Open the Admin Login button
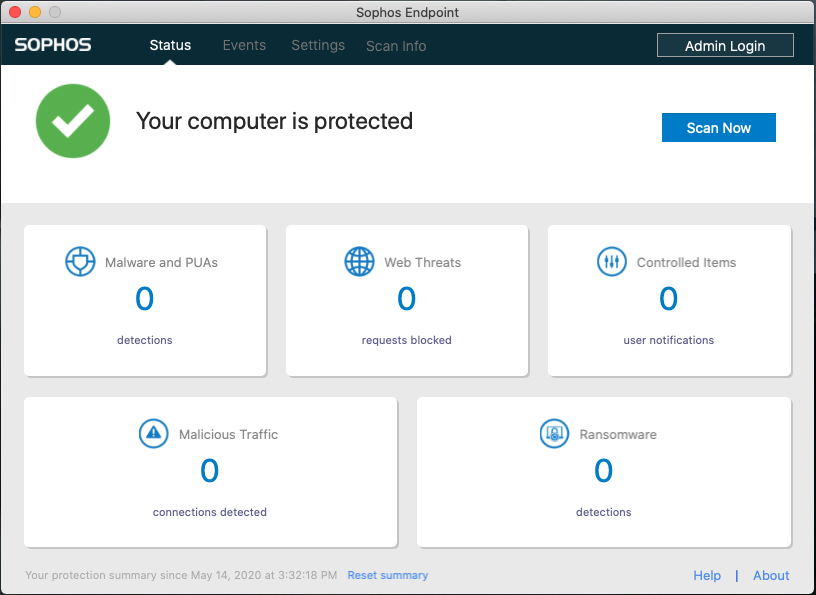This screenshot has width=816, height=595. (725, 46)
